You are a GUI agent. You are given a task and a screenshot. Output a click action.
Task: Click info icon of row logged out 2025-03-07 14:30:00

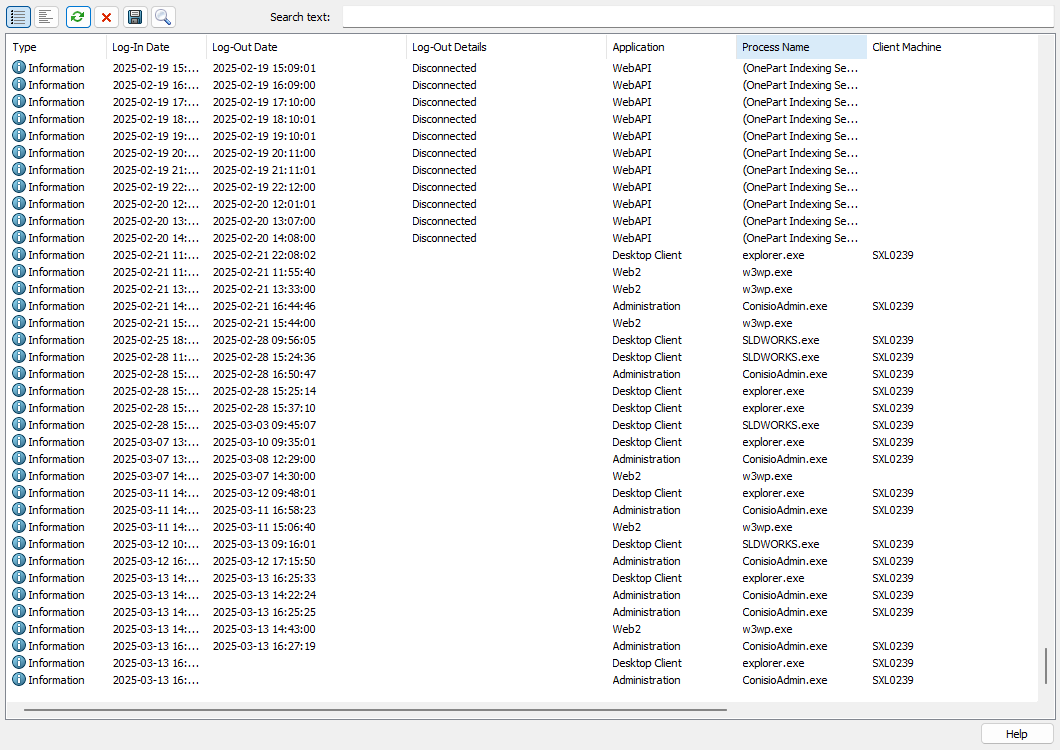[19, 475]
